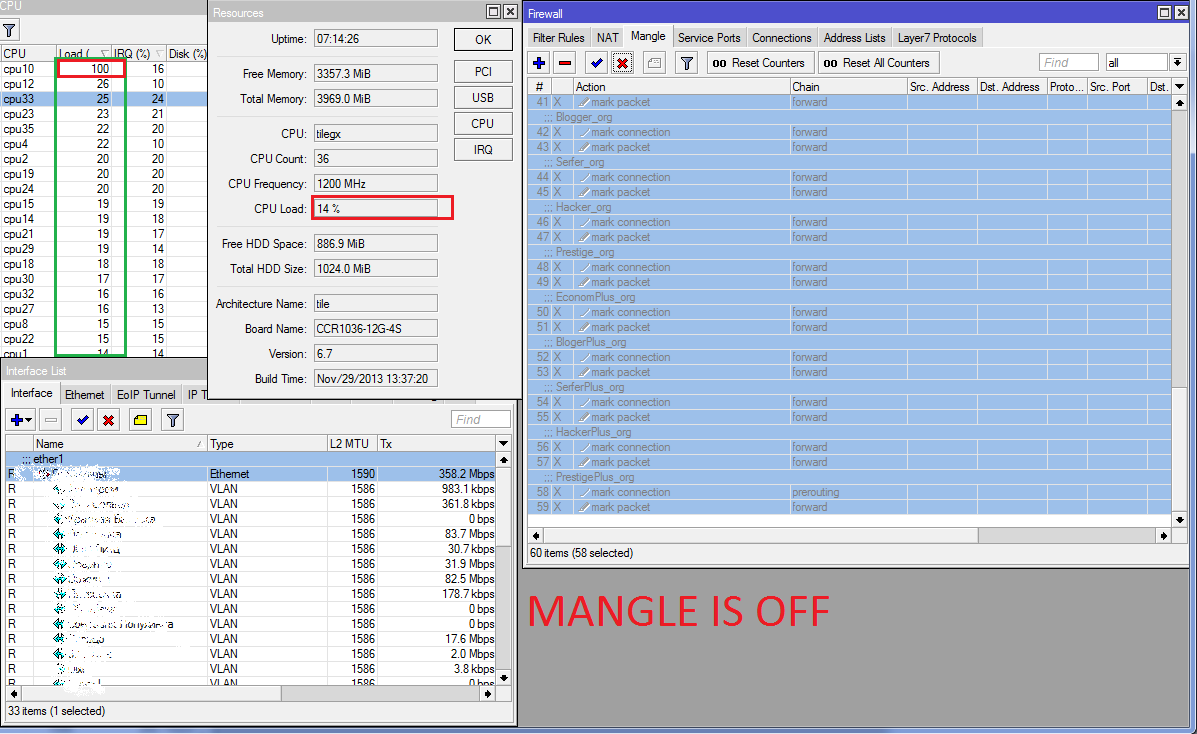Screen dimensions: 1197x734
Task: Click the blue plus add button in Firewall
Action: coord(539,63)
